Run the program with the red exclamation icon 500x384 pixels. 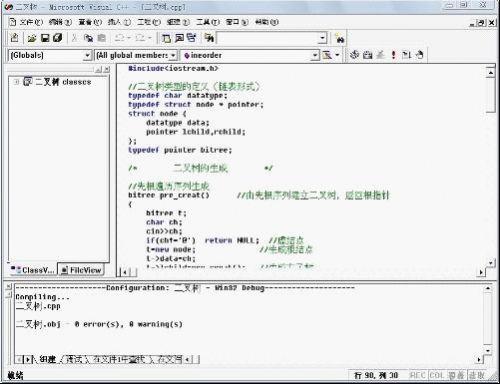point(394,55)
